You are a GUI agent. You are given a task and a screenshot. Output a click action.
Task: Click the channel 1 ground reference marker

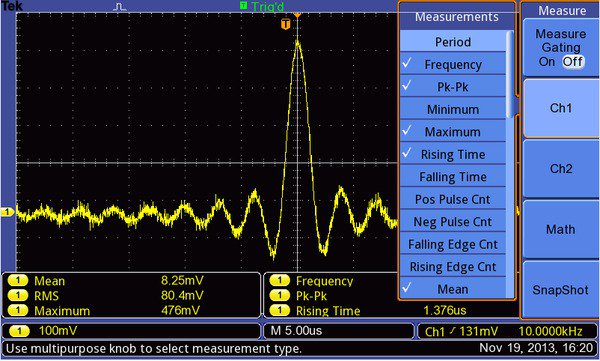tap(8, 212)
